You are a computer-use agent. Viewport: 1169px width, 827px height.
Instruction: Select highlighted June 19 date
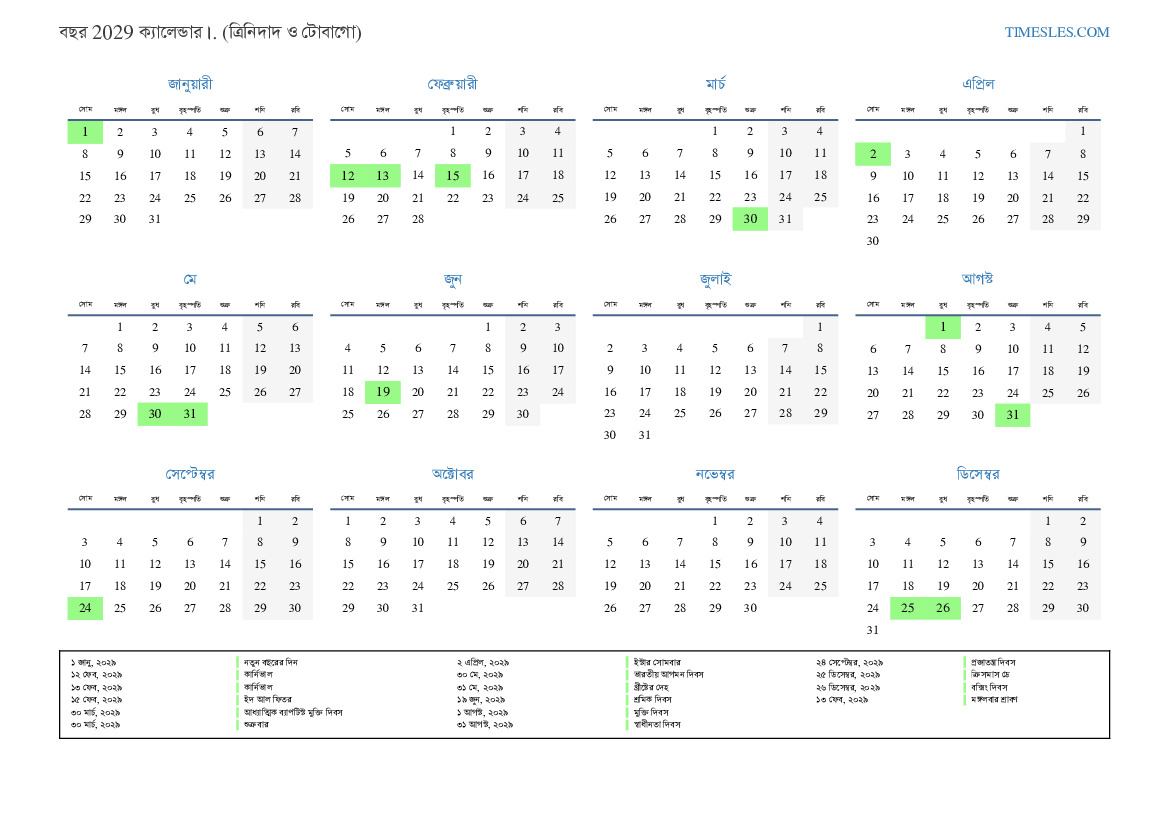(383, 392)
